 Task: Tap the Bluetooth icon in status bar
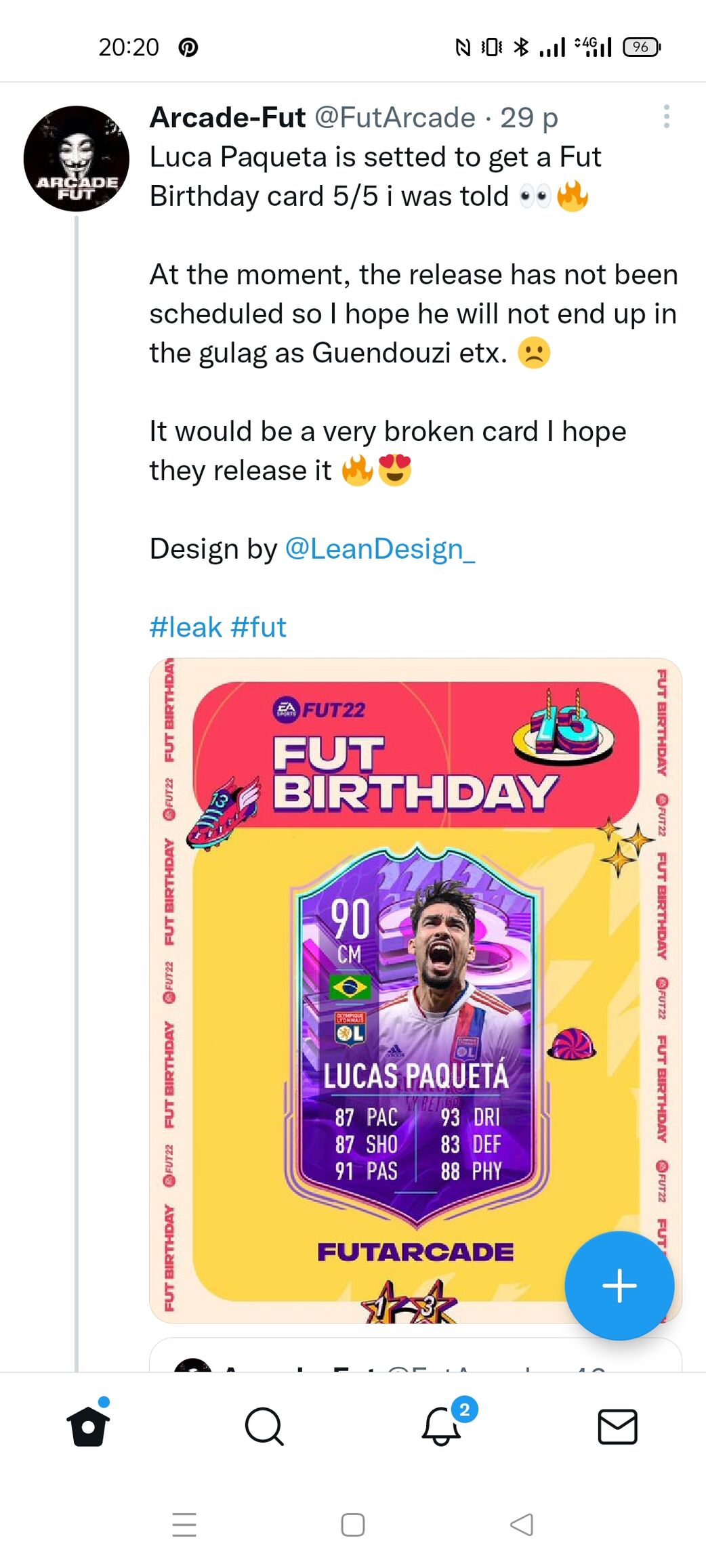point(521,47)
